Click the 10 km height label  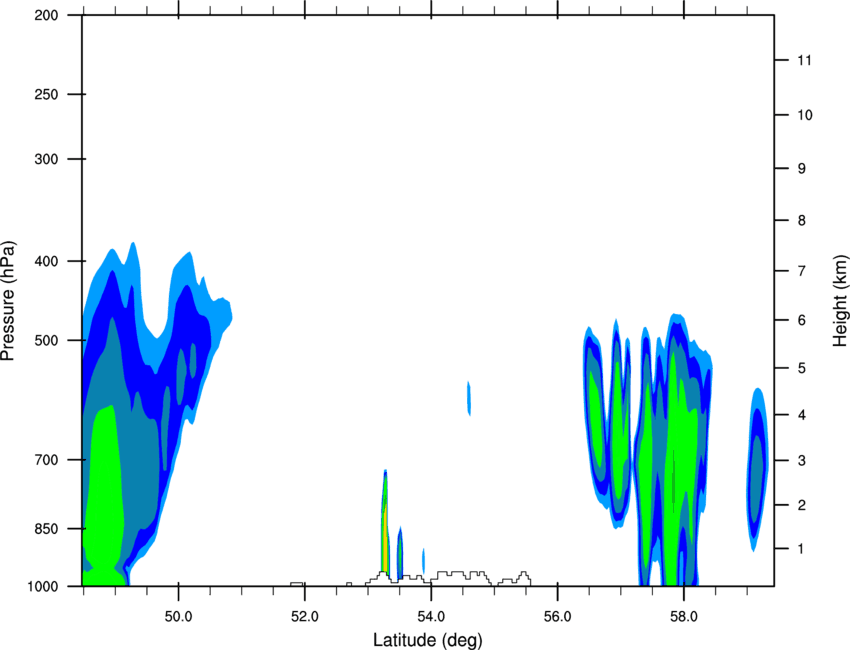point(805,115)
